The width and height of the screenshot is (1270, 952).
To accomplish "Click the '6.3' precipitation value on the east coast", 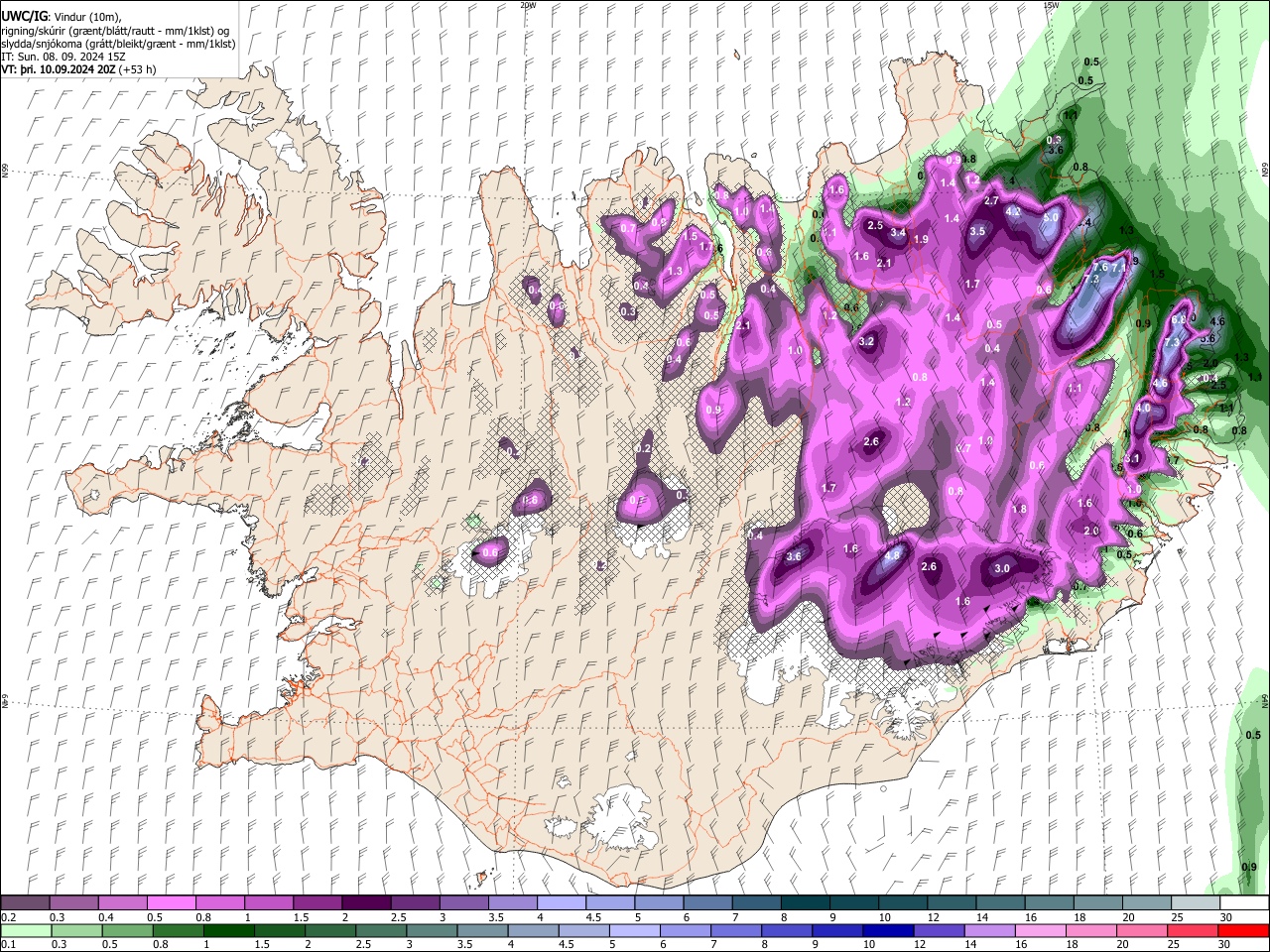I will (1179, 320).
